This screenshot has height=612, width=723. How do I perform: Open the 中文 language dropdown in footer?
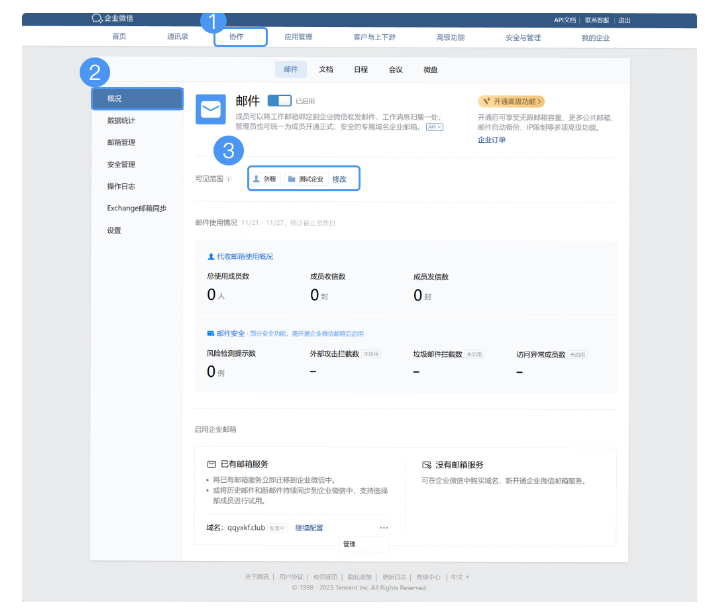click(x=459, y=577)
